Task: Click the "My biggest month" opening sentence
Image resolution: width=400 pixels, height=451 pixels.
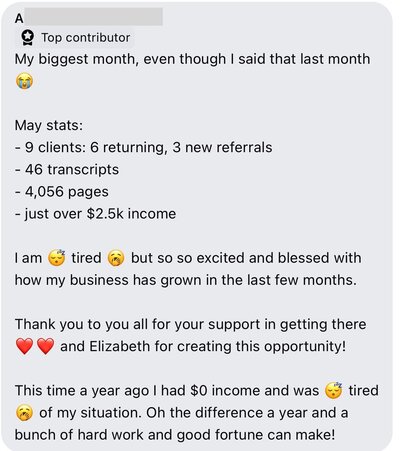Action: point(192,59)
